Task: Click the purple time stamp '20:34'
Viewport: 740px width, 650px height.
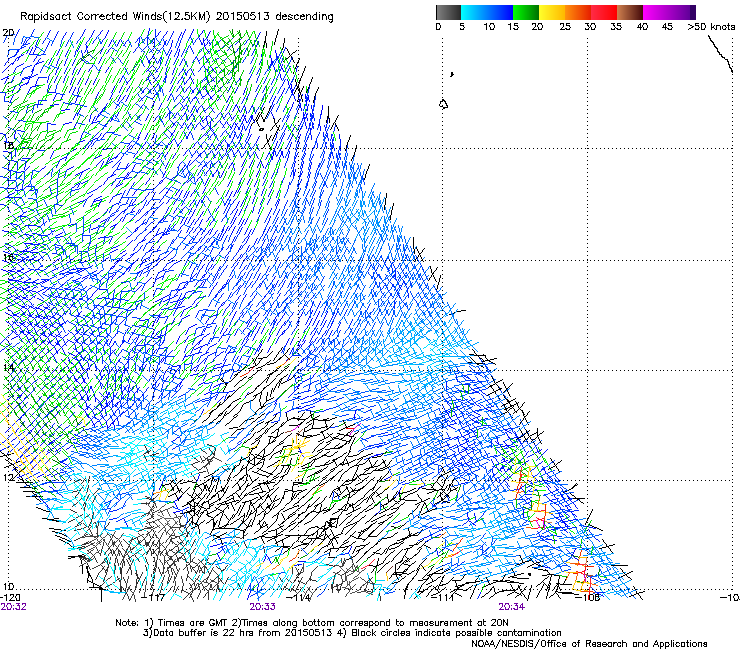Action: coord(512,607)
